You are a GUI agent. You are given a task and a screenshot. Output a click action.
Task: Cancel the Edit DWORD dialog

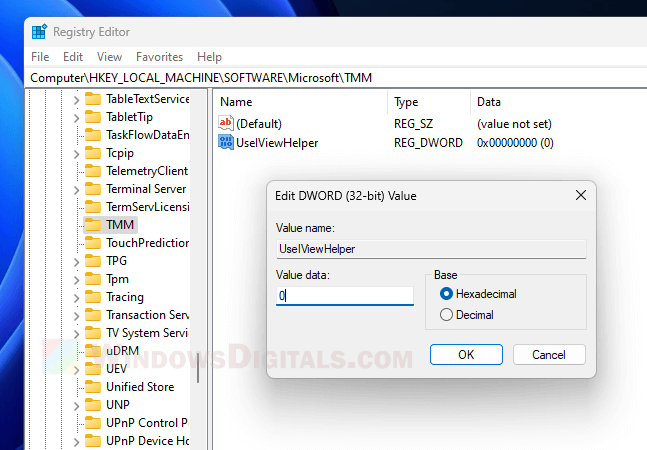click(x=549, y=355)
